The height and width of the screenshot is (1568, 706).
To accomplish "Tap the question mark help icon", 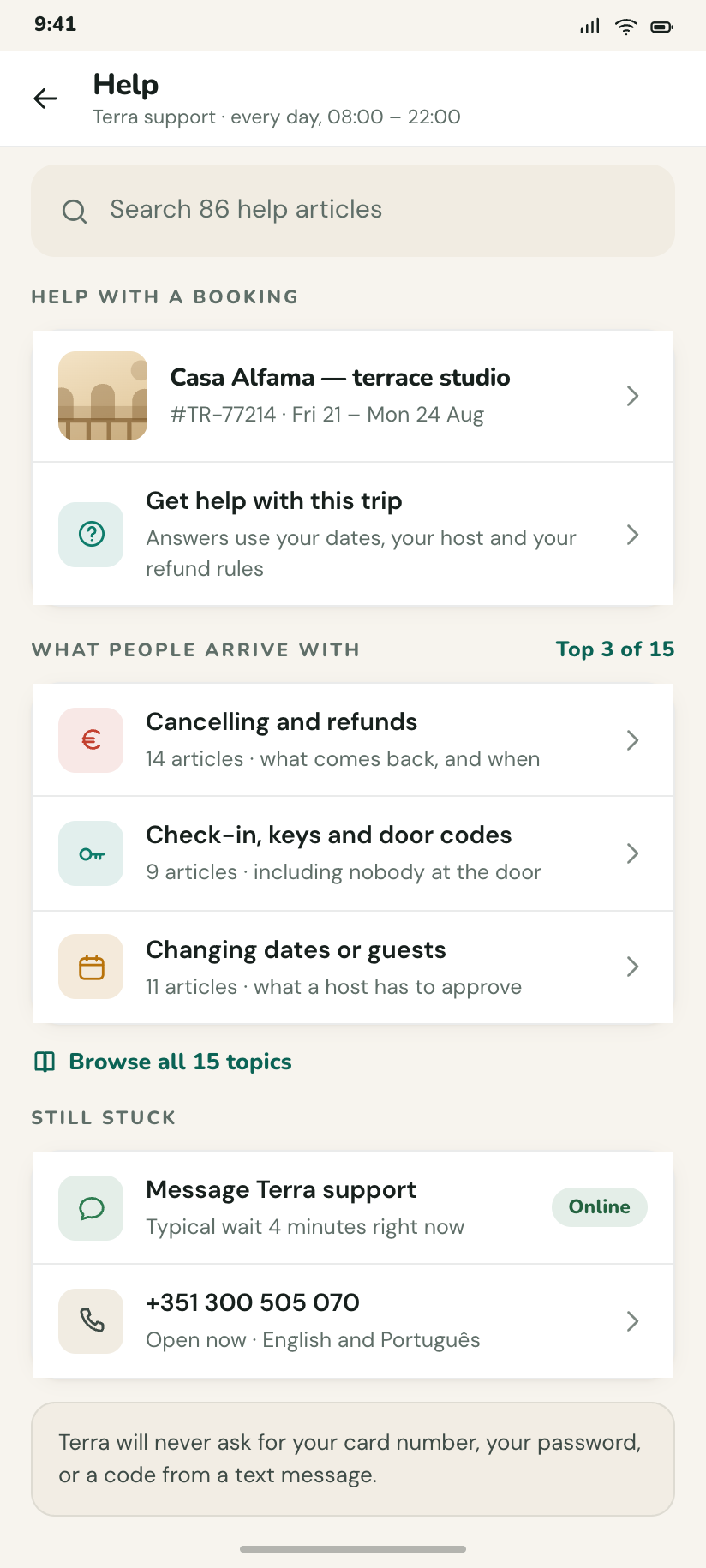I will pyautogui.click(x=91, y=535).
